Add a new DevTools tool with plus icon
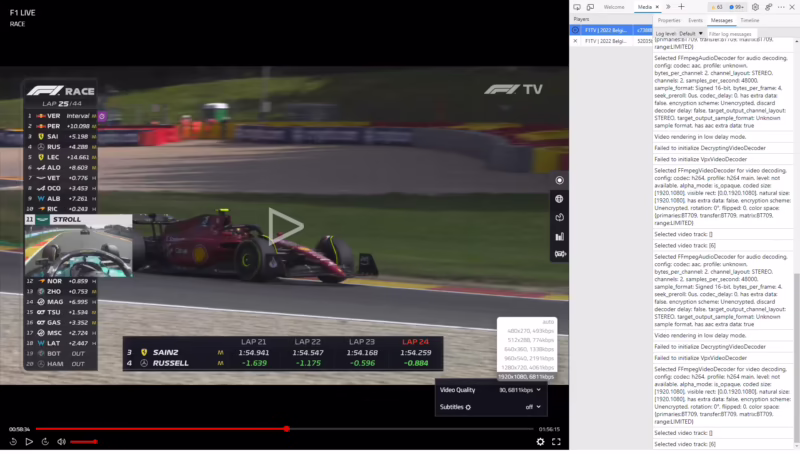Image resolution: width=800 pixels, height=454 pixels. click(681, 7)
